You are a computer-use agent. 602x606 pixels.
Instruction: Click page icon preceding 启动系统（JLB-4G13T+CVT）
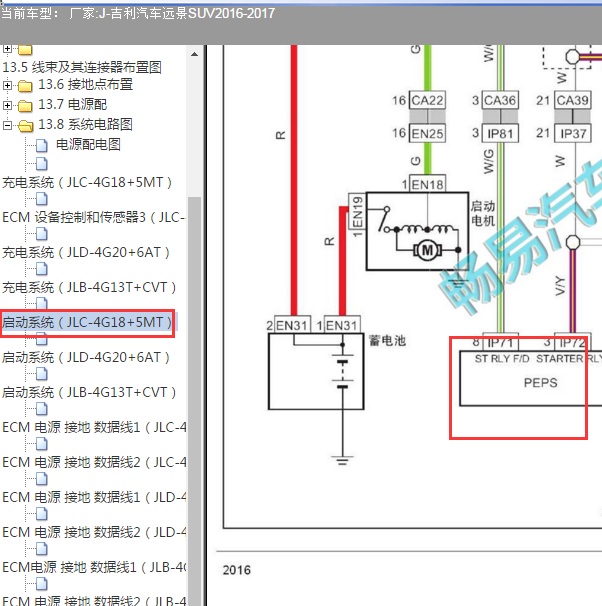[x=42, y=374]
